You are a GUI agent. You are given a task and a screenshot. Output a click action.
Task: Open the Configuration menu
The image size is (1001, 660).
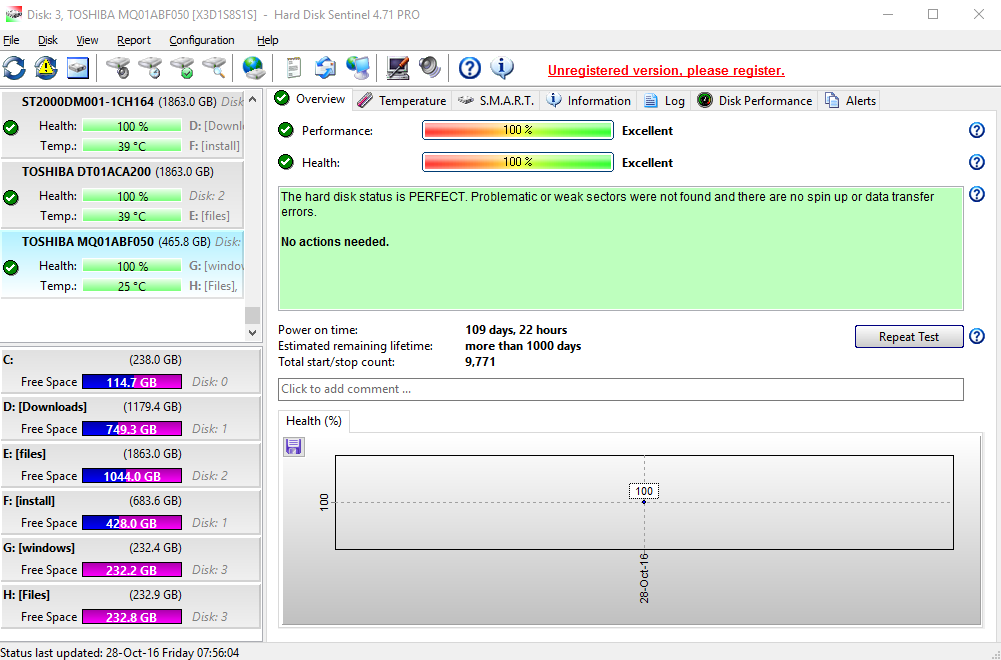[x=201, y=40]
